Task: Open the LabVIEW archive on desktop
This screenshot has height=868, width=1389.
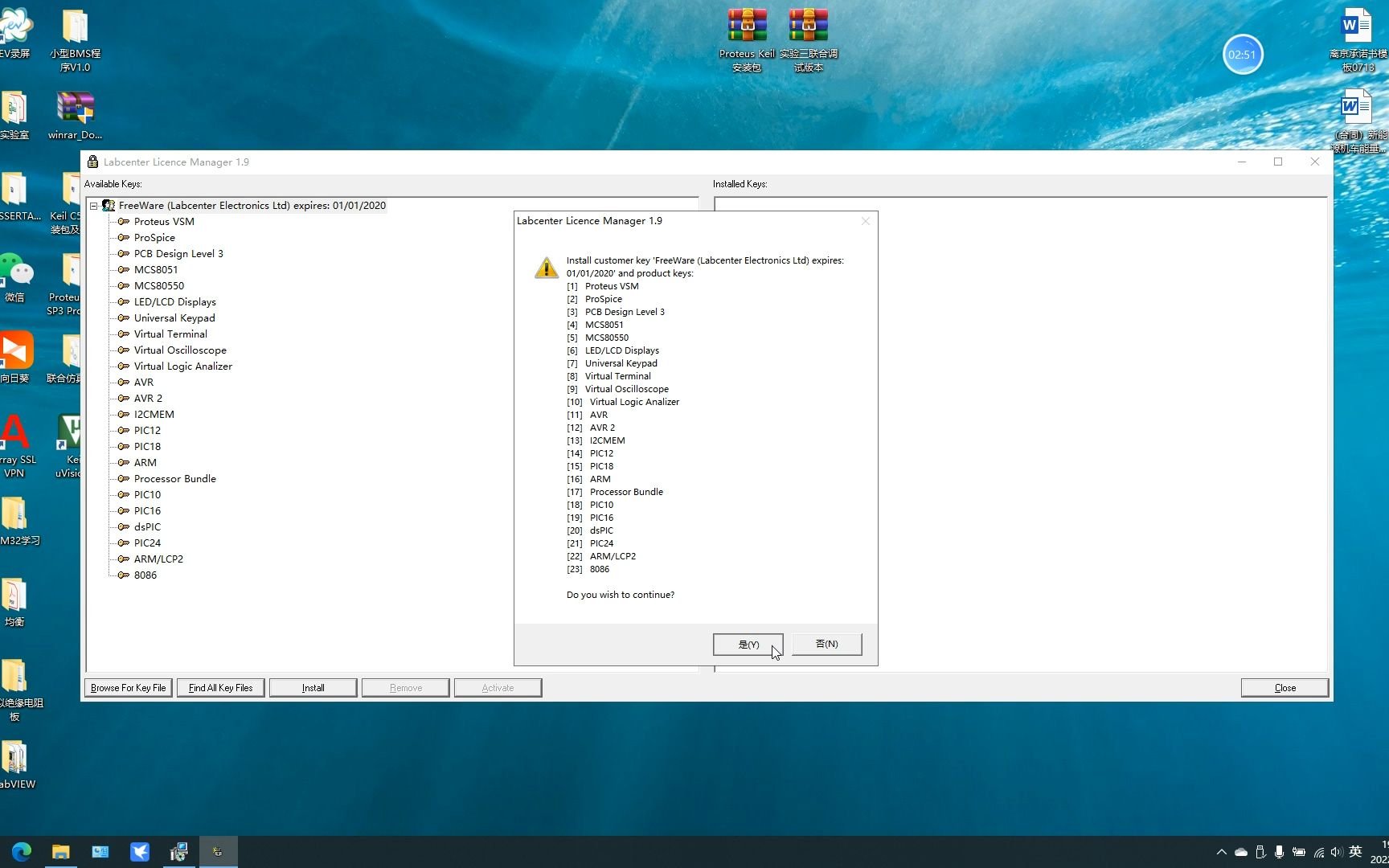Action: pyautogui.click(x=15, y=765)
